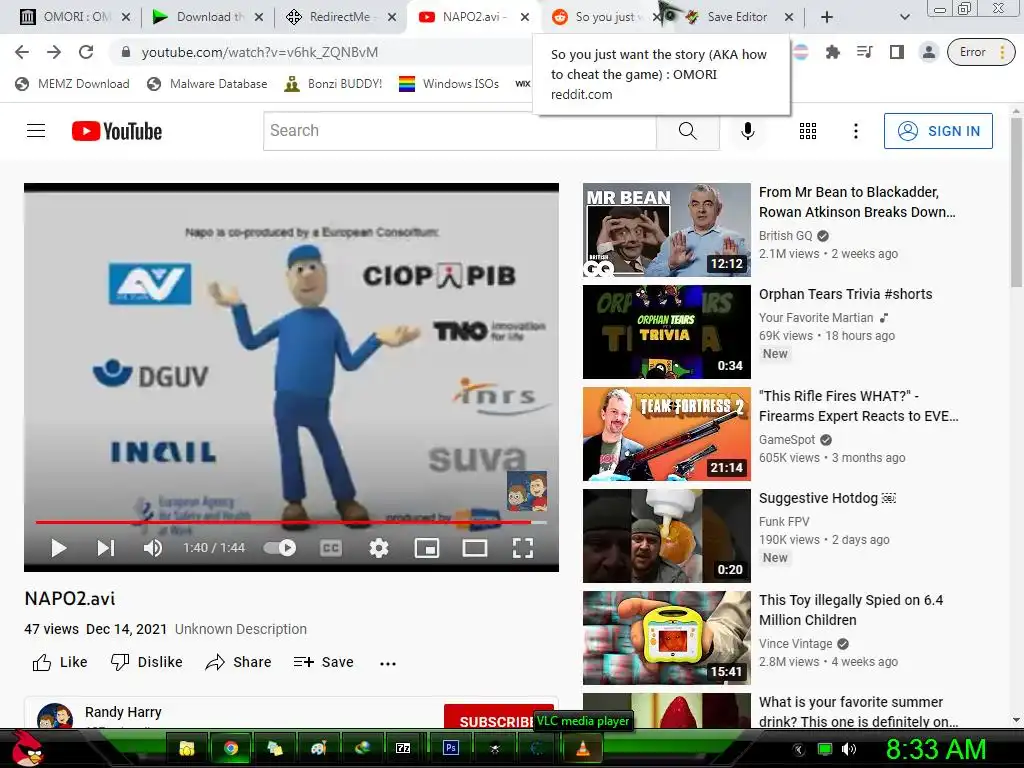
Task: Go forward one page
Action: coord(54,52)
